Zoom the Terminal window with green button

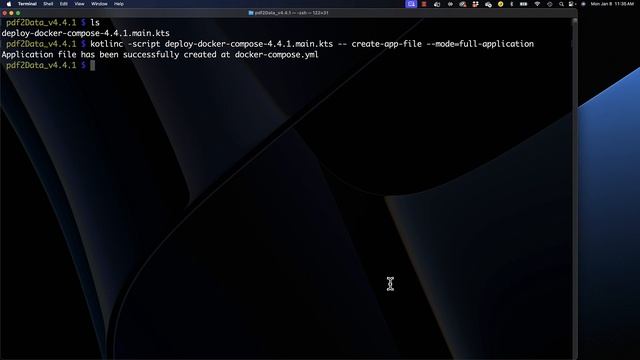pyautogui.click(x=18, y=13)
